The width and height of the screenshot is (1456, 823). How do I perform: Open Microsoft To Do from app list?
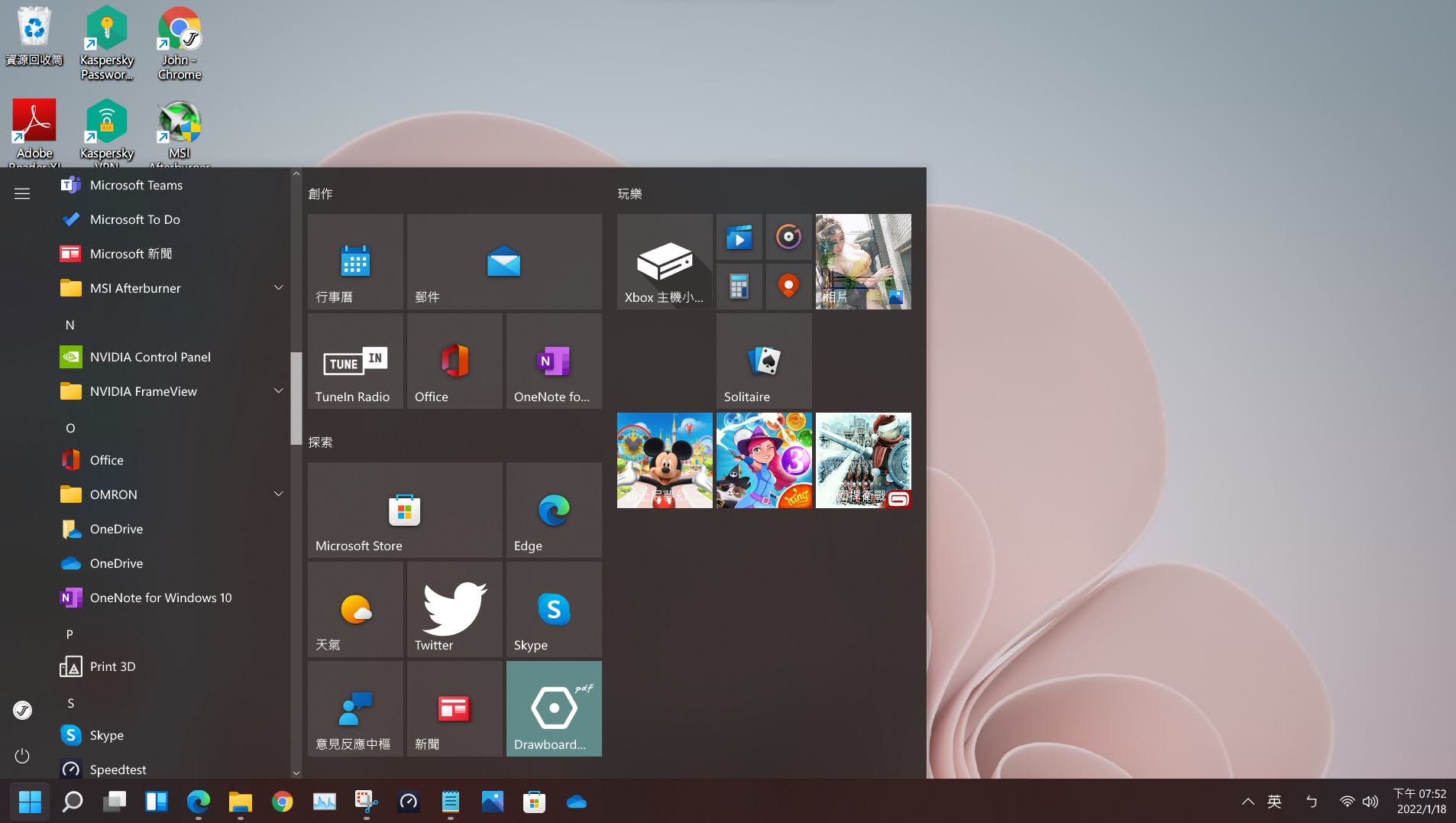[172, 219]
